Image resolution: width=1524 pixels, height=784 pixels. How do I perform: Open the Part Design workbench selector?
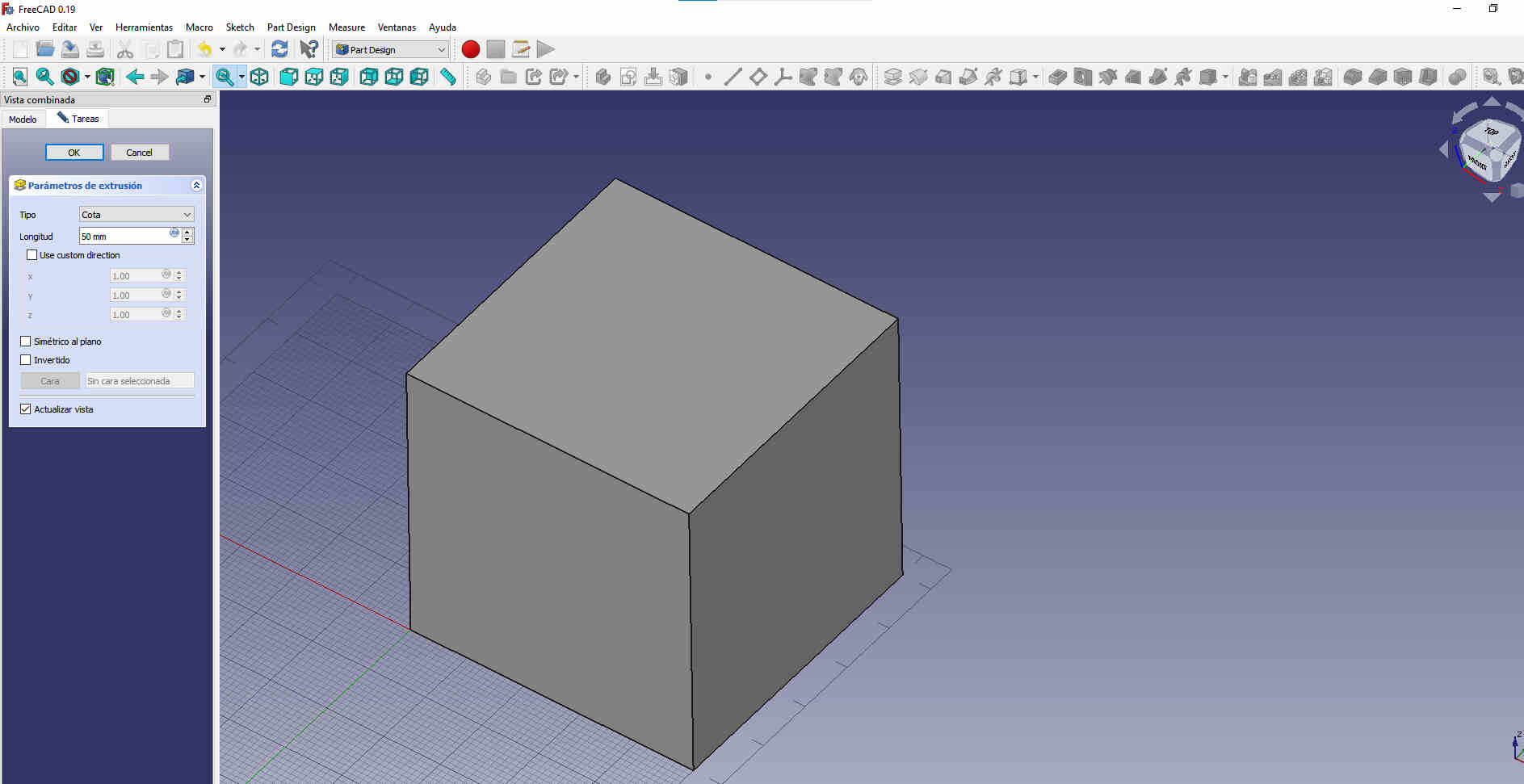point(391,49)
